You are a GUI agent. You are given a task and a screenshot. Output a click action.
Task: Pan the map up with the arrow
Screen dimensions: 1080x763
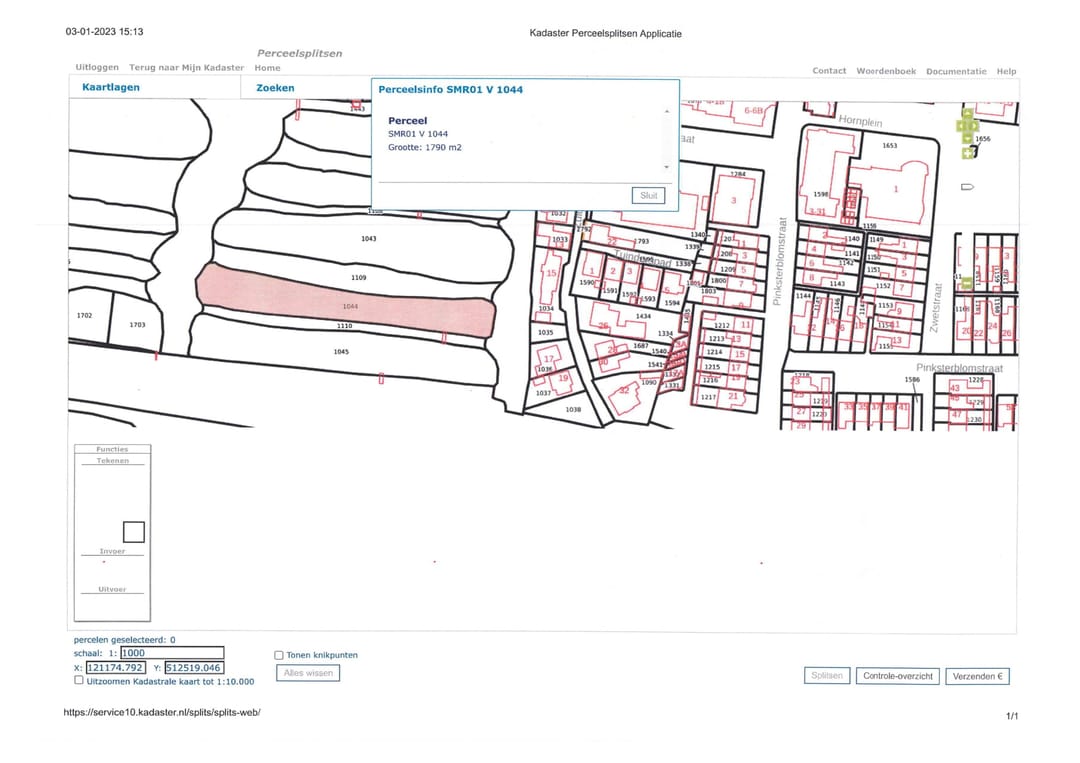tap(968, 113)
